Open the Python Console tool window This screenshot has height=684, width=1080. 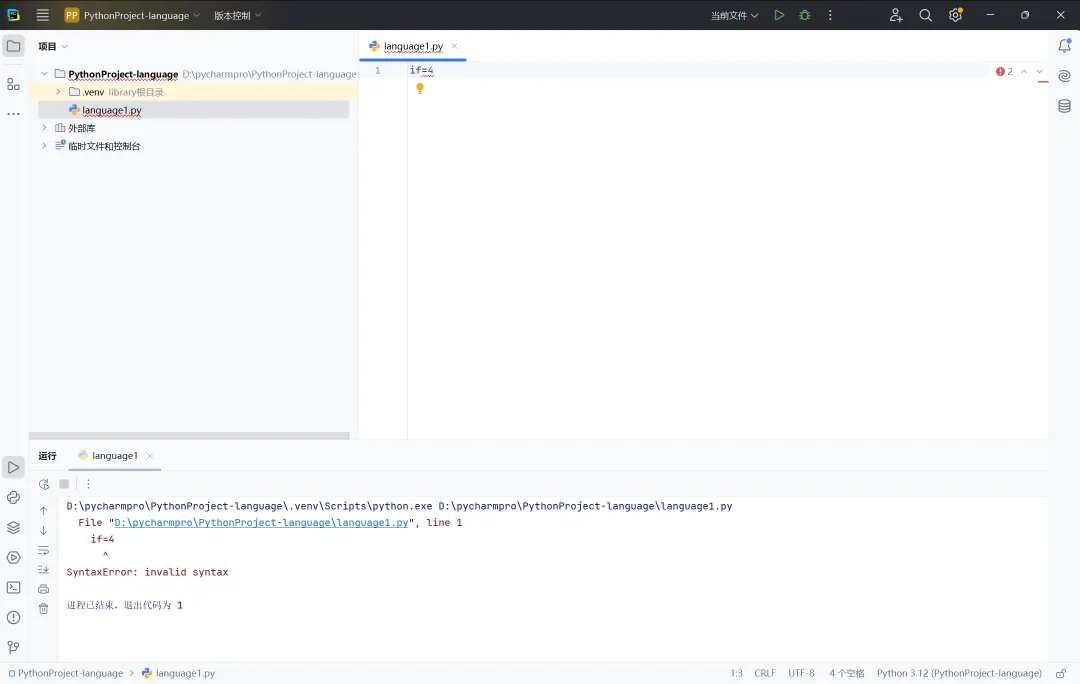coord(13,497)
